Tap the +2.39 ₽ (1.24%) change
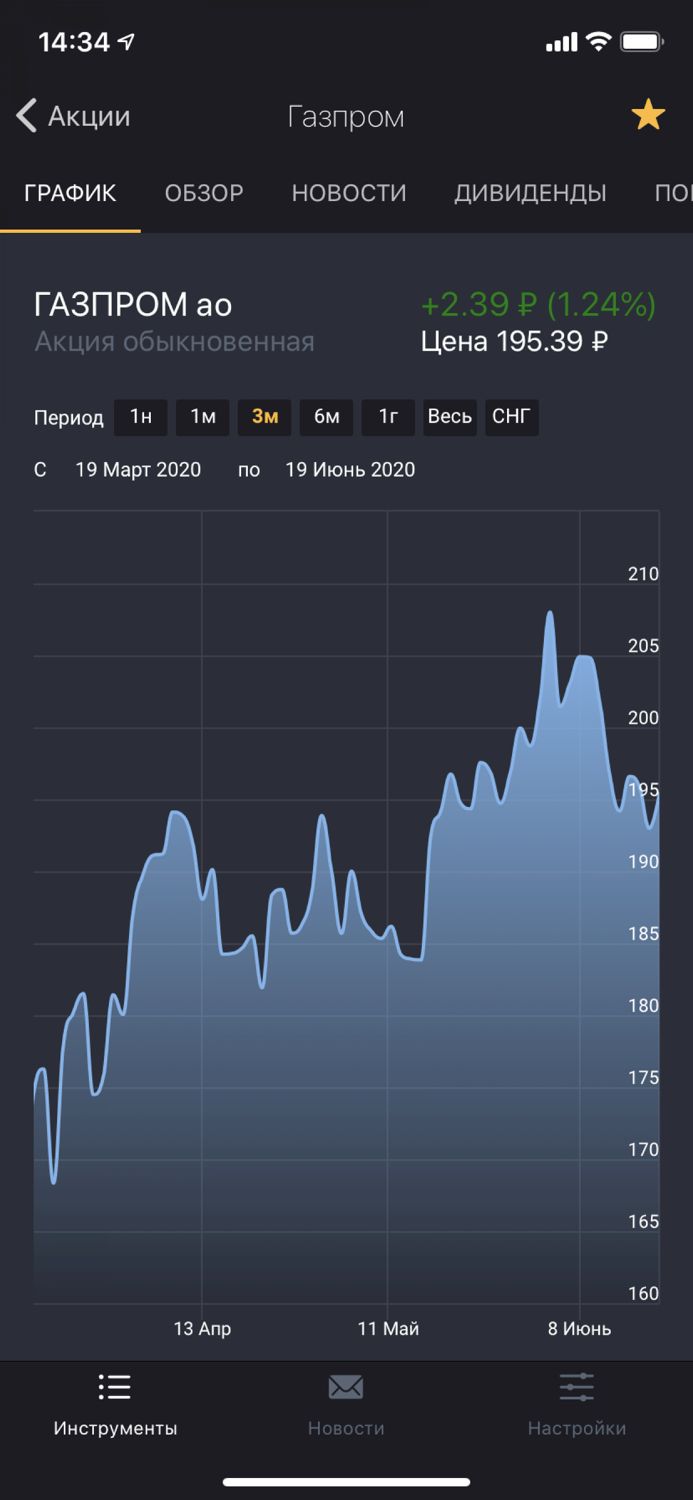This screenshot has width=693, height=1500. point(538,304)
